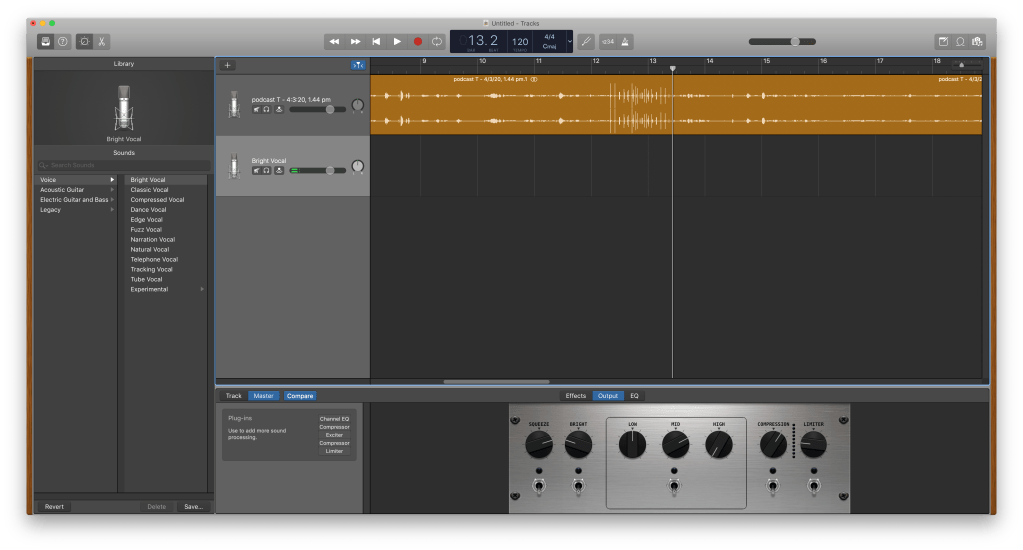Image resolution: width=1023 pixels, height=550 pixels.
Task: Click the master volume slider in the toolbar
Action: pos(794,41)
